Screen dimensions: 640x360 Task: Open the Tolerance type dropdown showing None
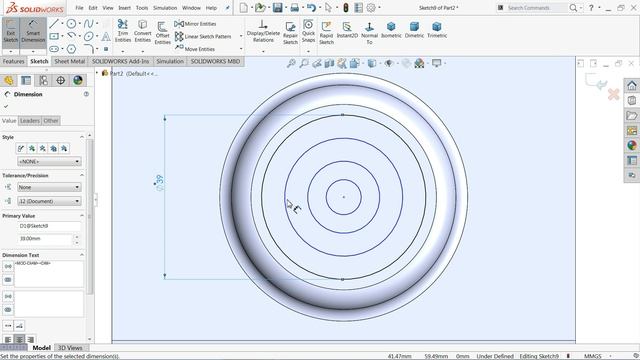[x=49, y=187]
